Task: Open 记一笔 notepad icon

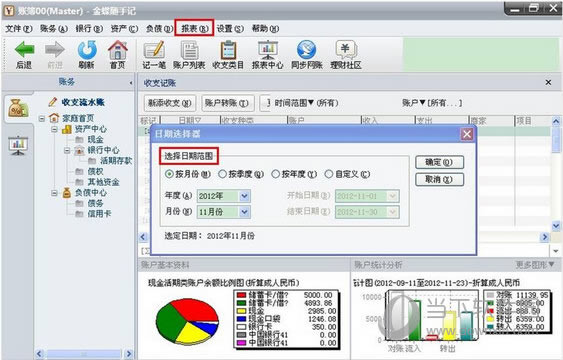Action: coord(154,50)
